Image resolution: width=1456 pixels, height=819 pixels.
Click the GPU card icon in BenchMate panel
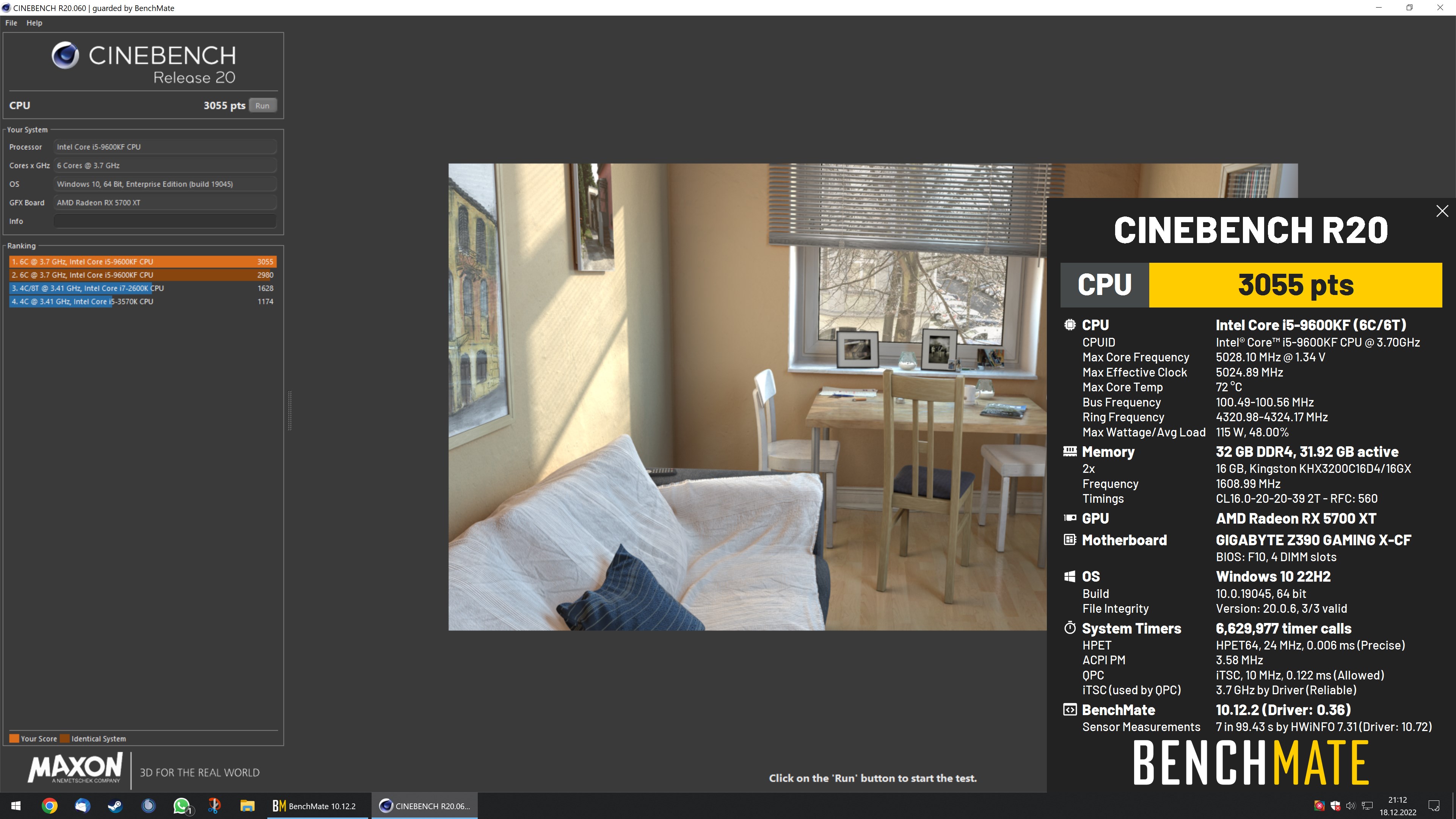1069,518
